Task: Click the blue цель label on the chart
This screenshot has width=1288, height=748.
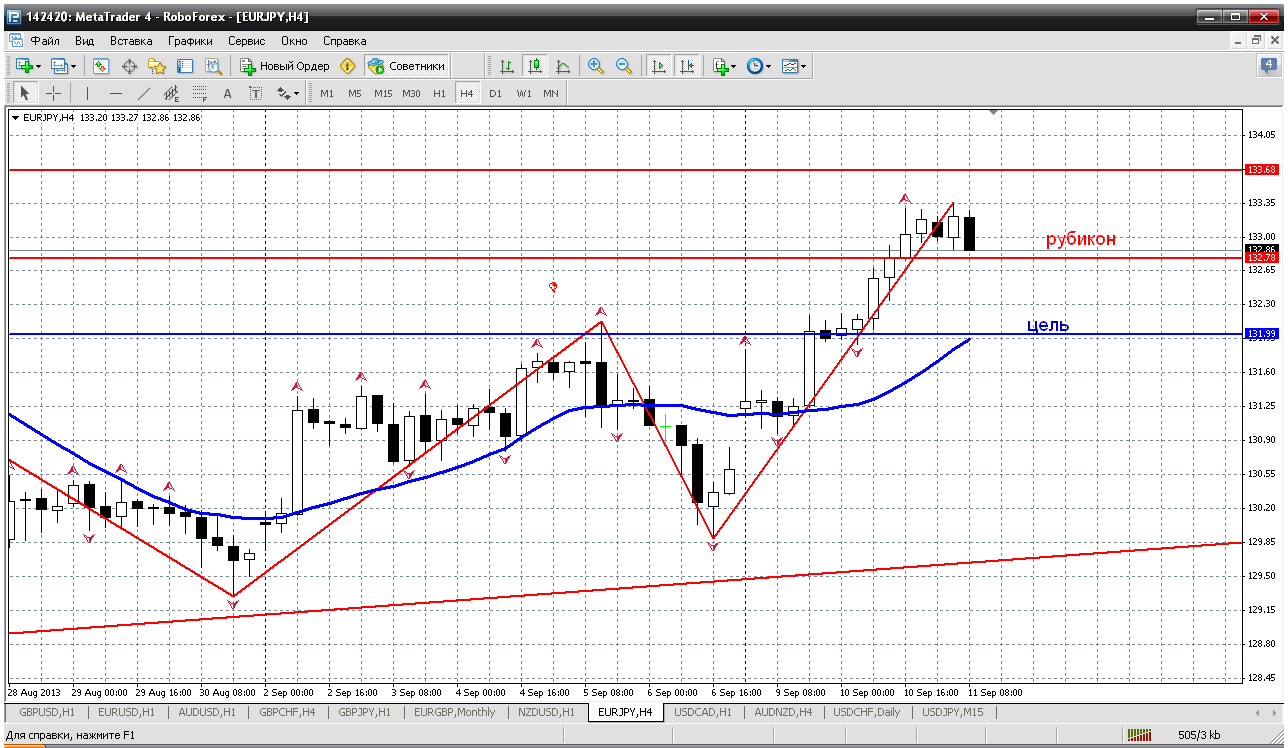Action: click(1048, 325)
